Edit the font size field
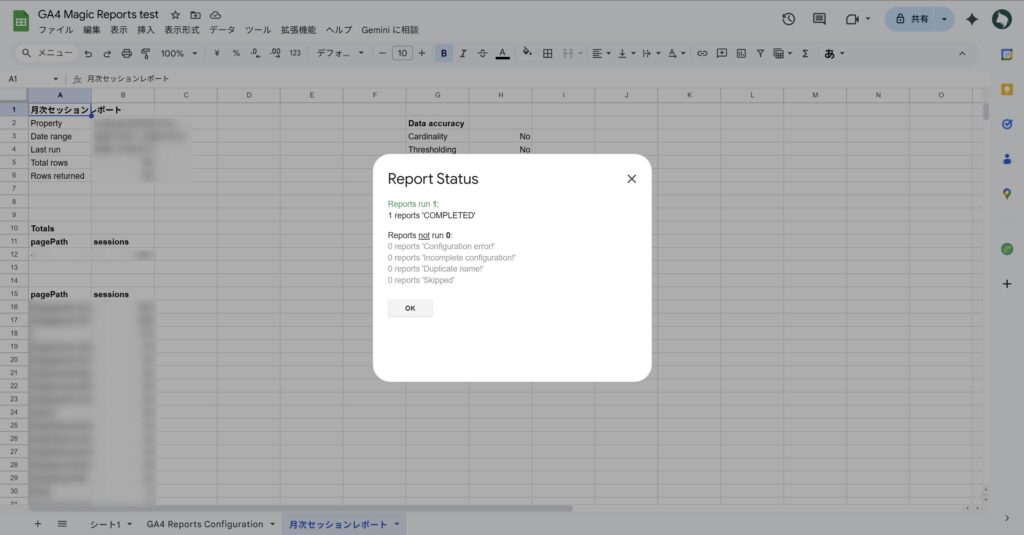1024x535 pixels. pyautogui.click(x=402, y=54)
